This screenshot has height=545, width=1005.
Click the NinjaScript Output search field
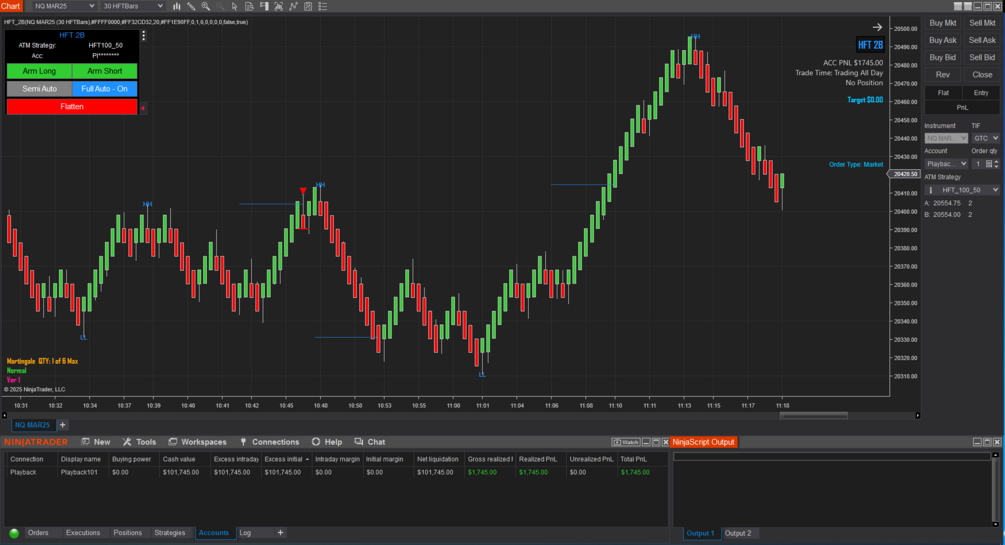tap(831, 457)
